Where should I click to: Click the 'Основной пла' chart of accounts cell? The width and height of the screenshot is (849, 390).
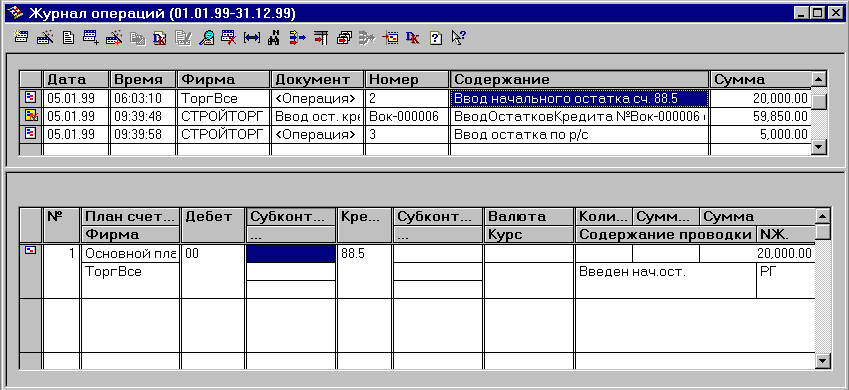[130, 254]
